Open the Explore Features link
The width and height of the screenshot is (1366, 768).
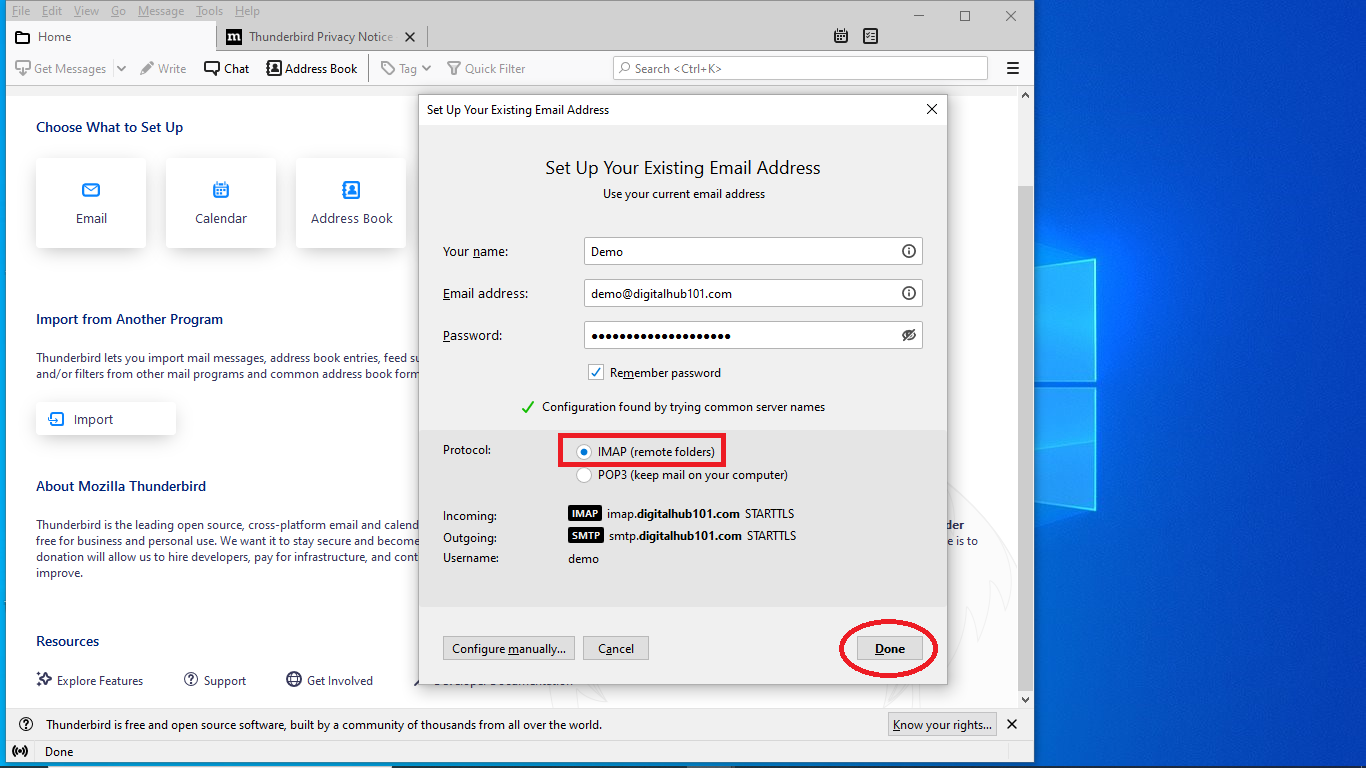(90, 680)
